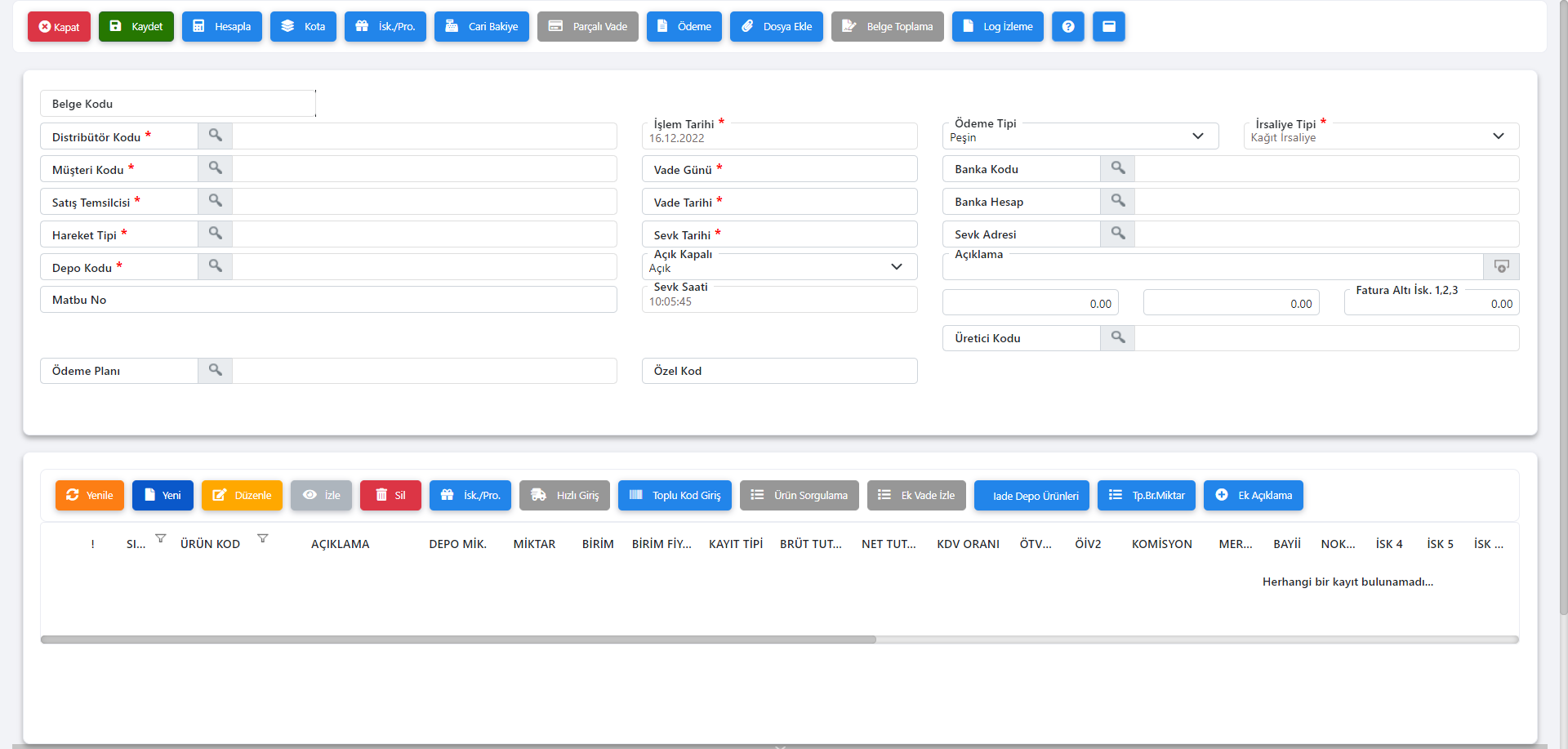Open Üretici Kodu lookup magnifier

(x=1117, y=337)
